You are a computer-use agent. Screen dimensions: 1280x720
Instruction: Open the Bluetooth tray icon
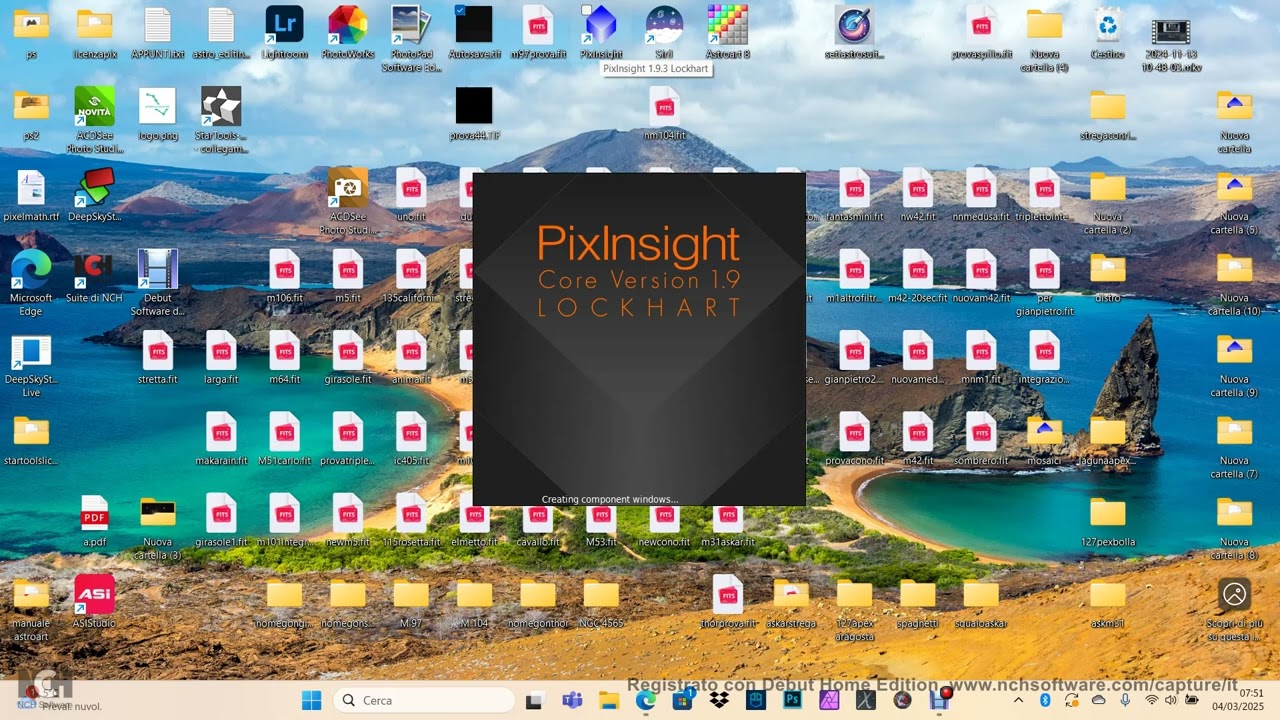coord(1045,700)
